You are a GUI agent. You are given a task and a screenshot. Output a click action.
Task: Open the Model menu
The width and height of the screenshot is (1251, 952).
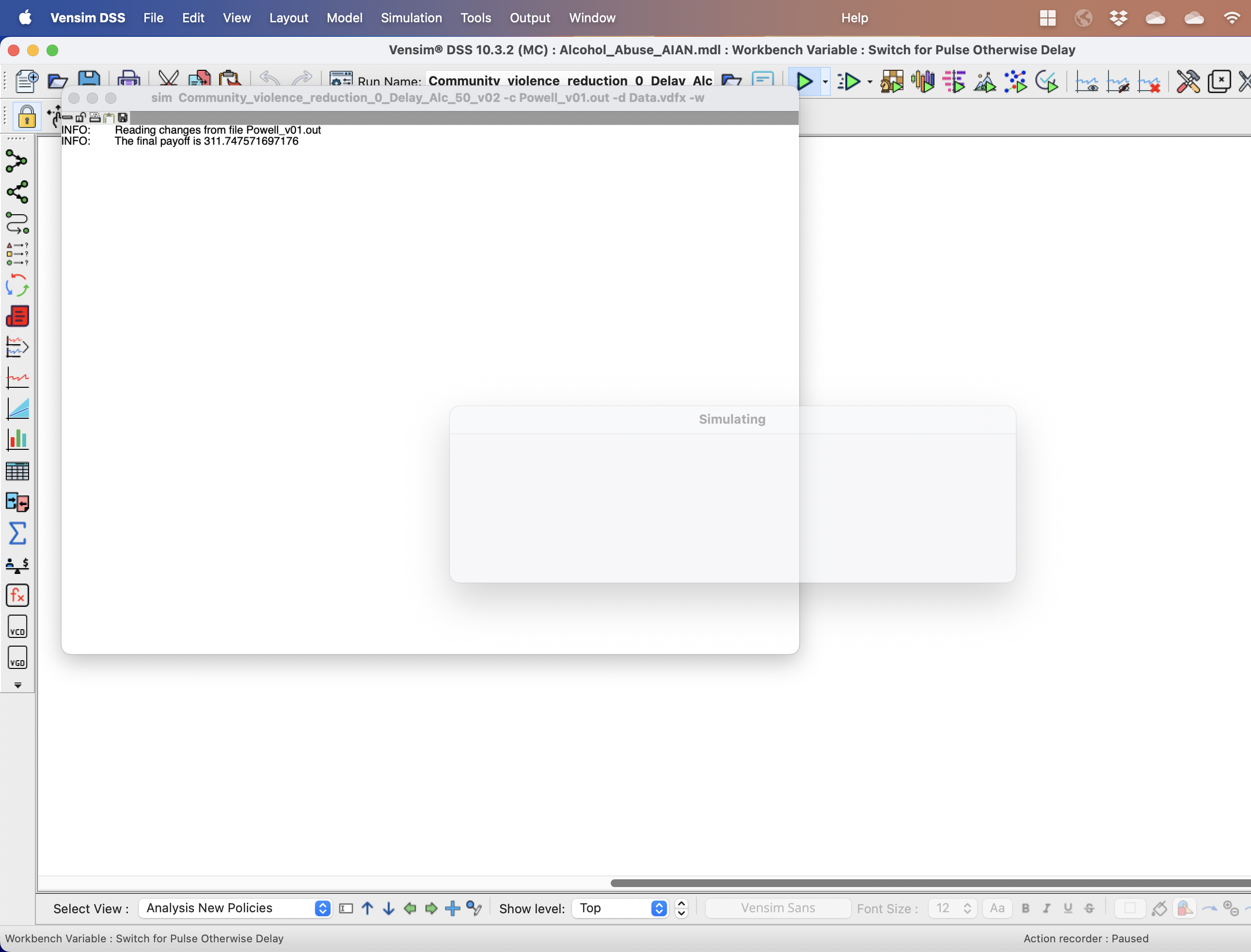344,17
